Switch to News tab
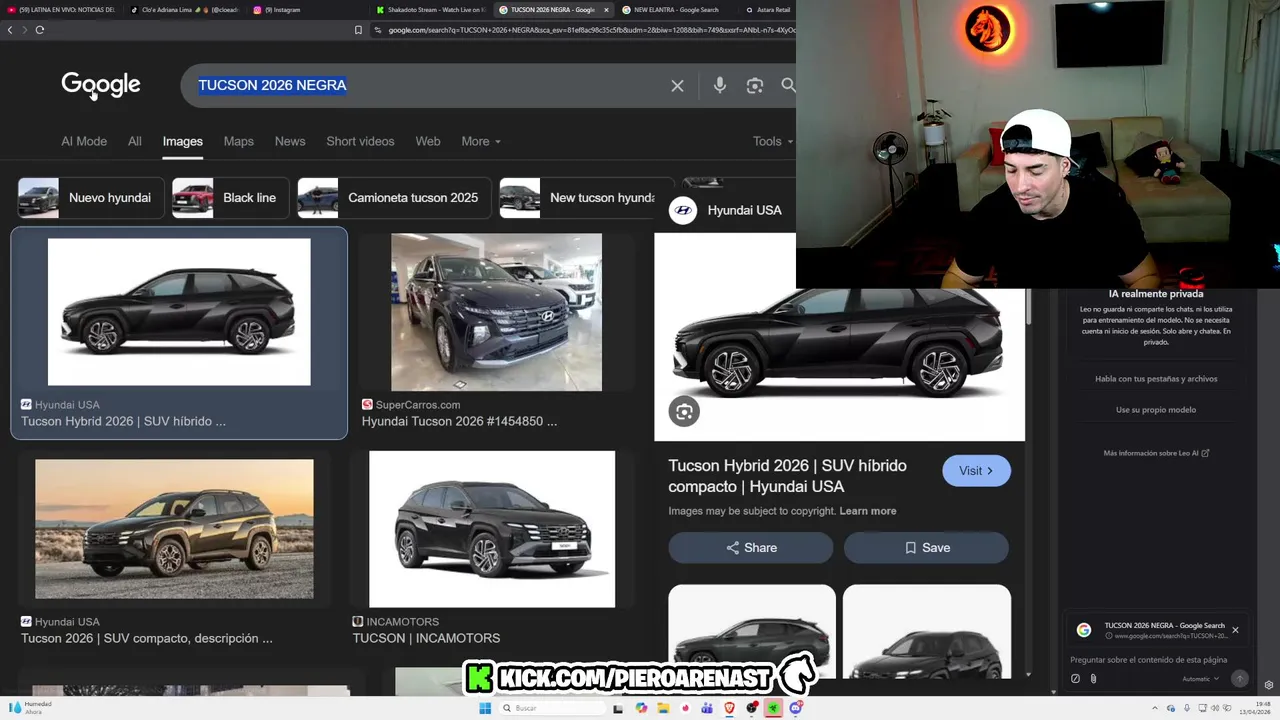This screenshot has height=720, width=1280. coord(290,141)
